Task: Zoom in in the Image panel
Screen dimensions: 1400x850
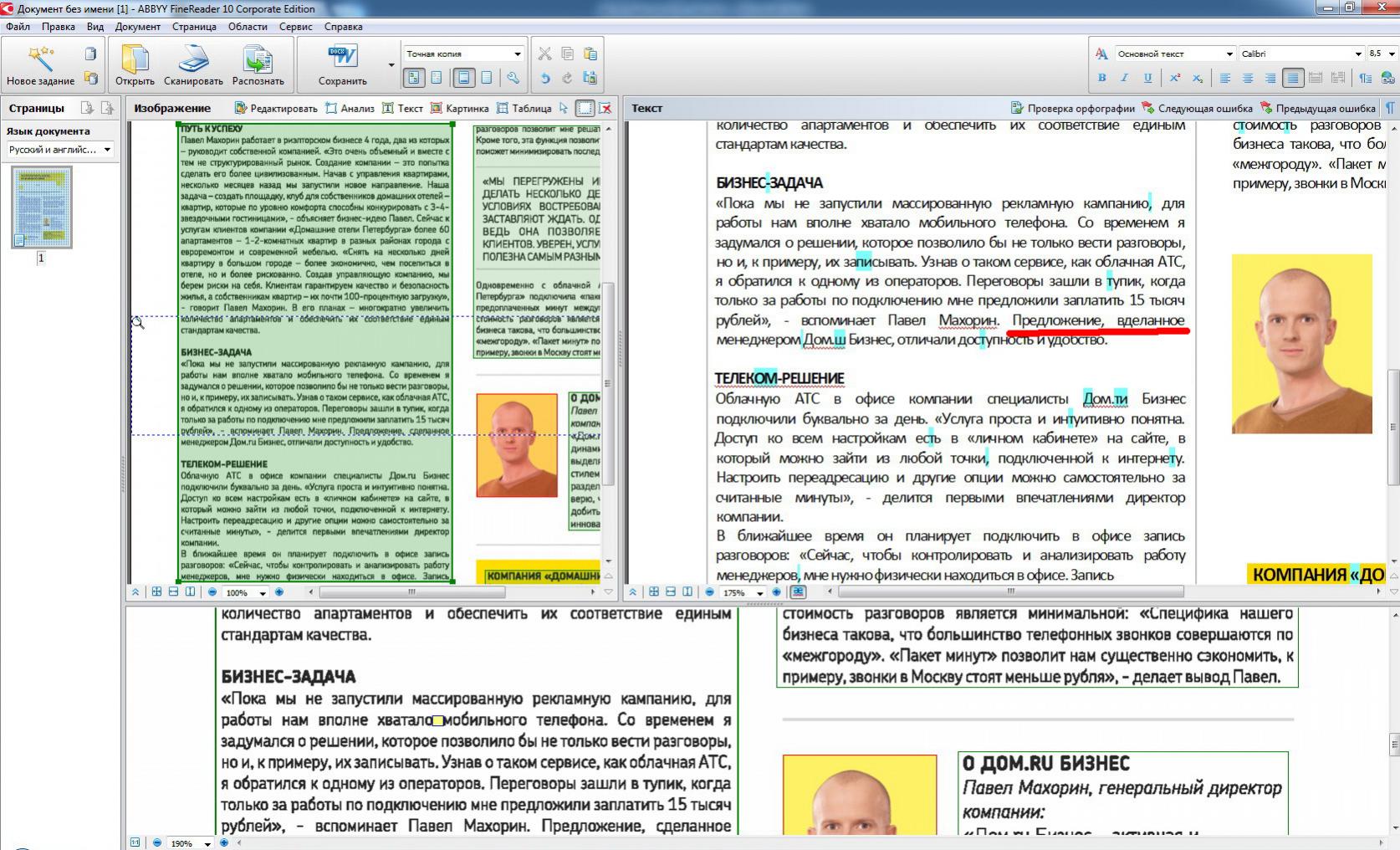Action: [x=278, y=592]
